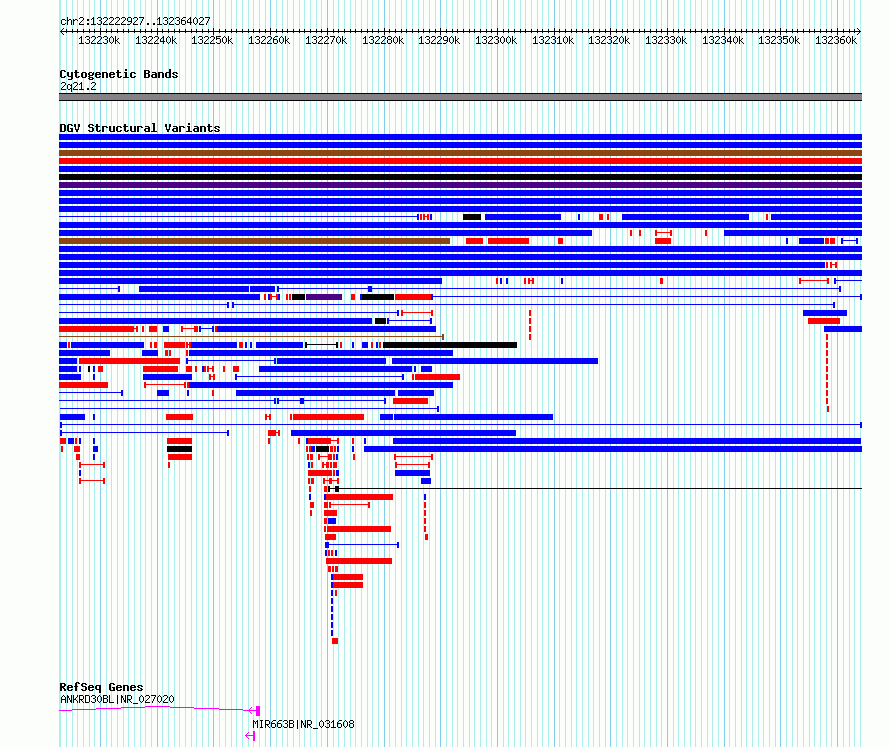Open the DGV Structural Variants track title
The height and width of the screenshot is (747, 890).
(x=140, y=128)
